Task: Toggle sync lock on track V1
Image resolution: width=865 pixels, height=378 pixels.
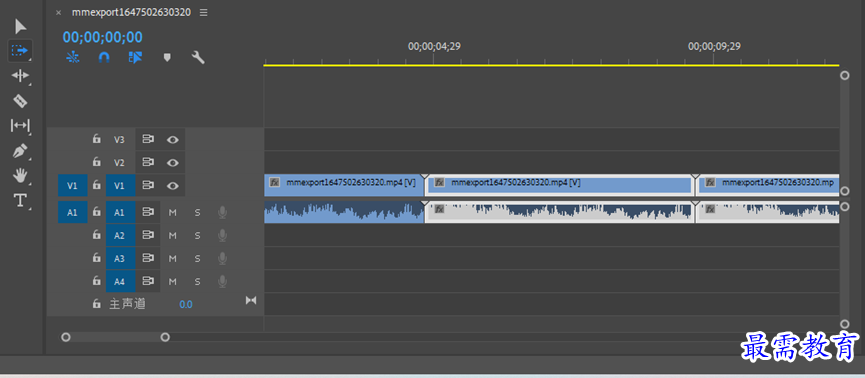Action: click(x=148, y=186)
